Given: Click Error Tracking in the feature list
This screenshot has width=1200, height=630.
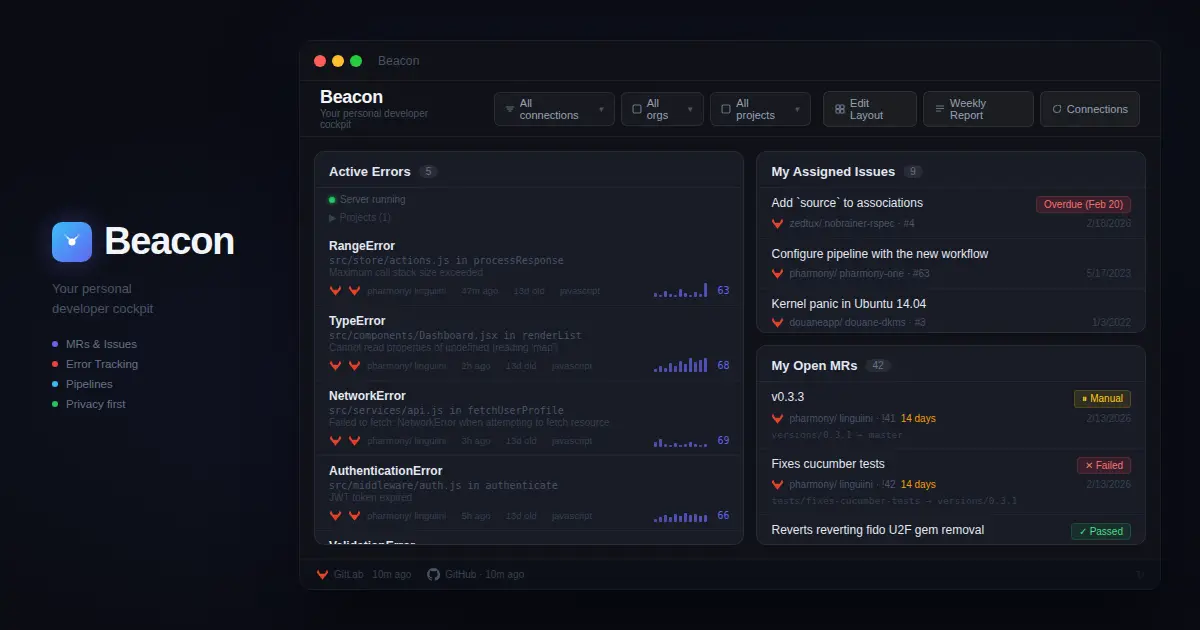Looking at the screenshot, I should (102, 364).
